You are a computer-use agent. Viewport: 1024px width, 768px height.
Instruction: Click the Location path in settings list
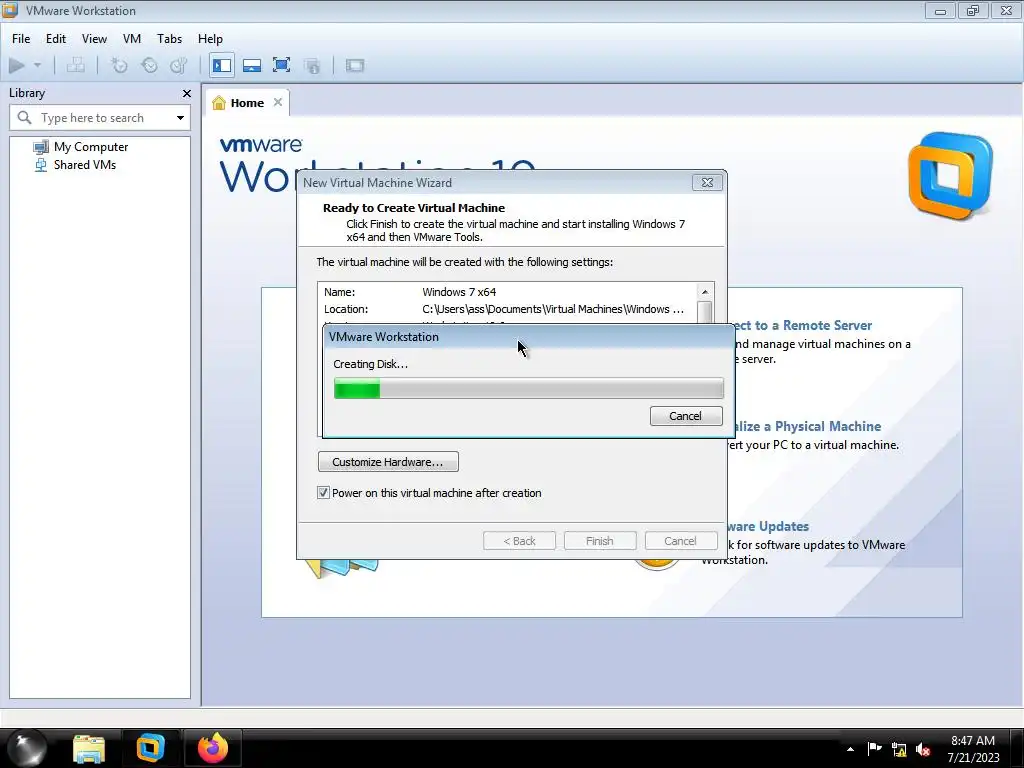tap(553, 309)
